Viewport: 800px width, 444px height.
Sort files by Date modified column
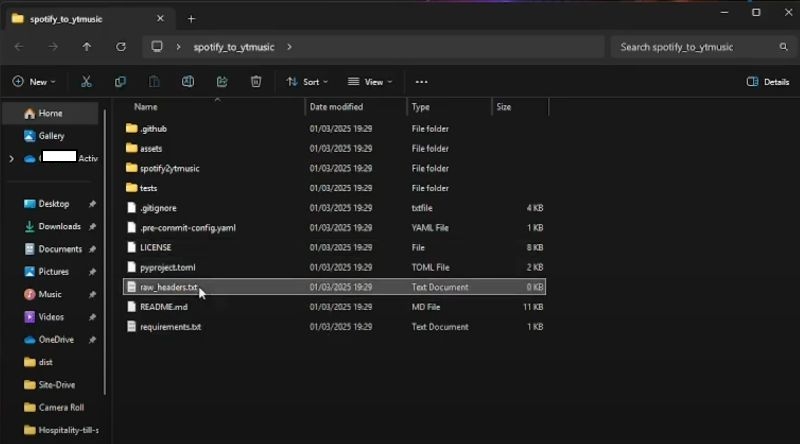coord(336,106)
